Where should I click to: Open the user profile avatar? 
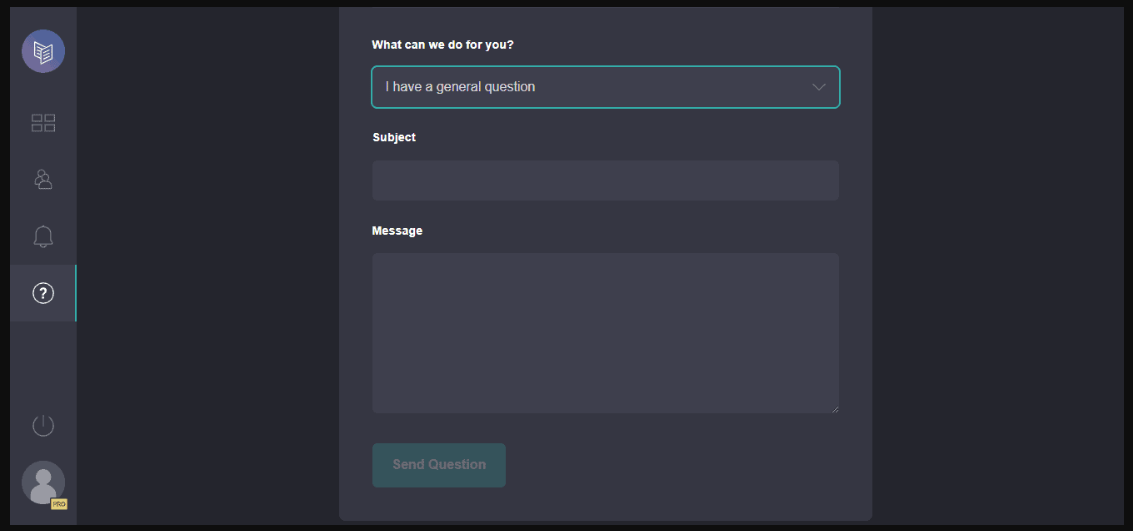tap(42, 482)
